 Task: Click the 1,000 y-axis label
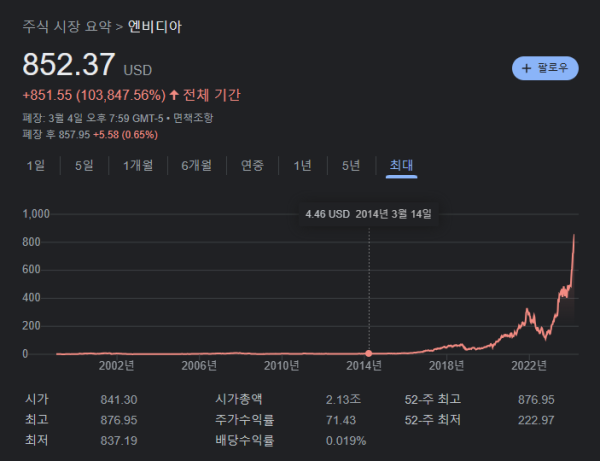tap(36, 214)
